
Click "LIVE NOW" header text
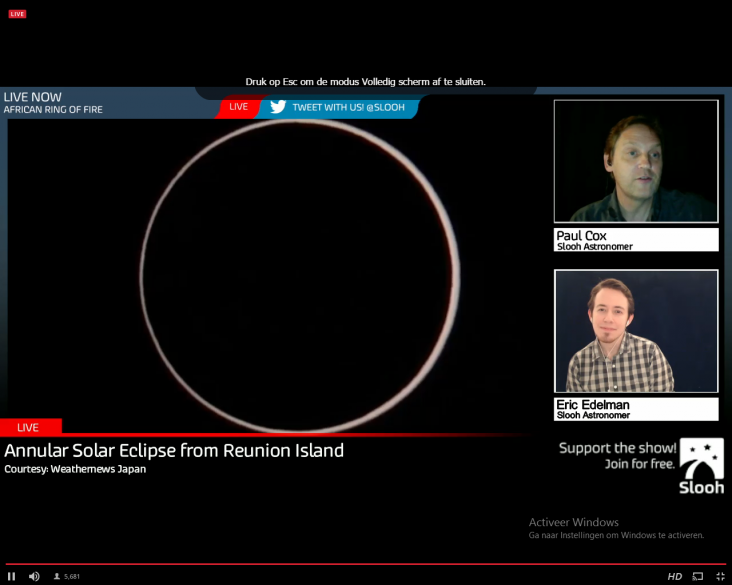tap(33, 97)
